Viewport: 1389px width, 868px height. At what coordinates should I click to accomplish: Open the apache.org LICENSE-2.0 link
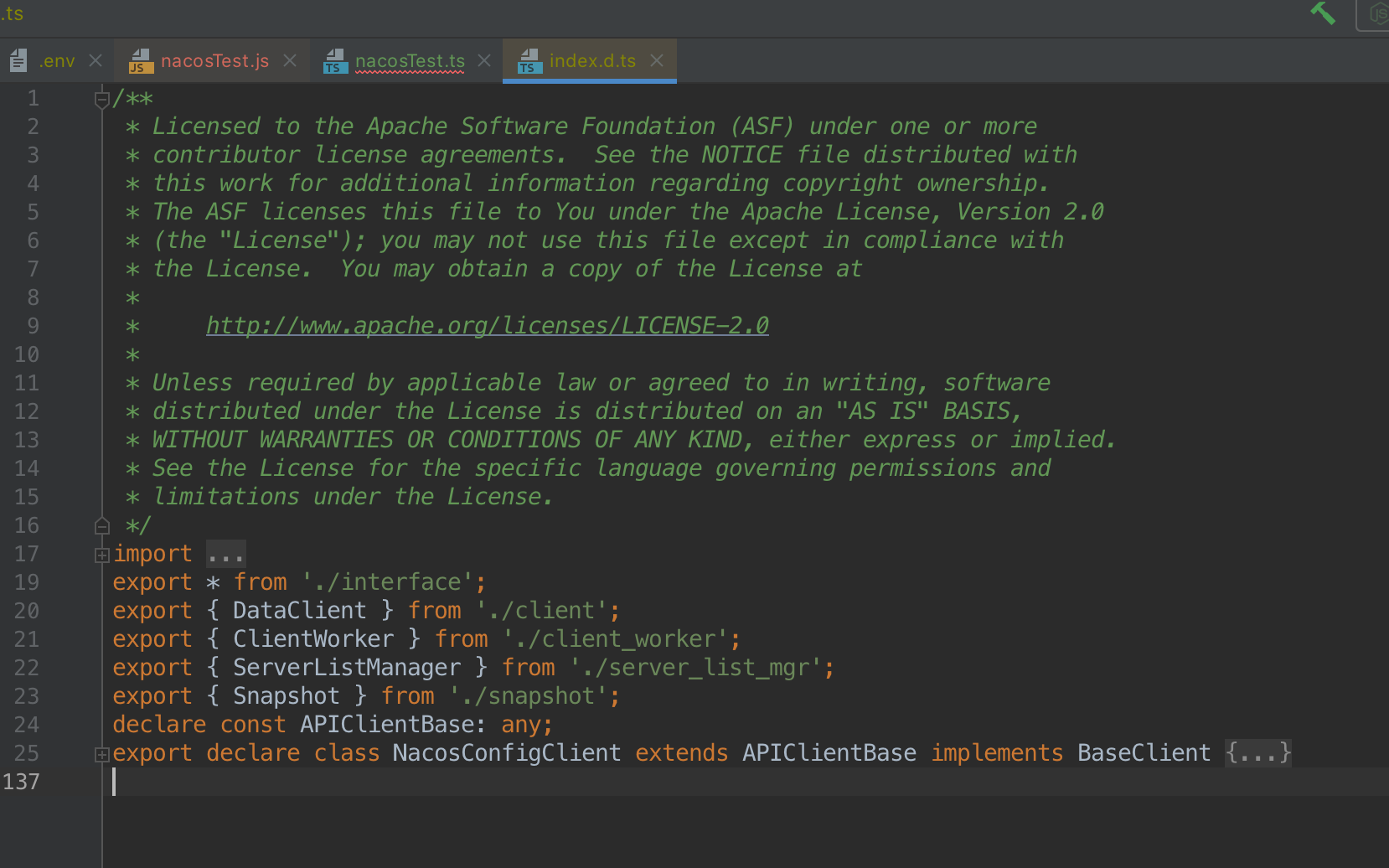coord(488,326)
